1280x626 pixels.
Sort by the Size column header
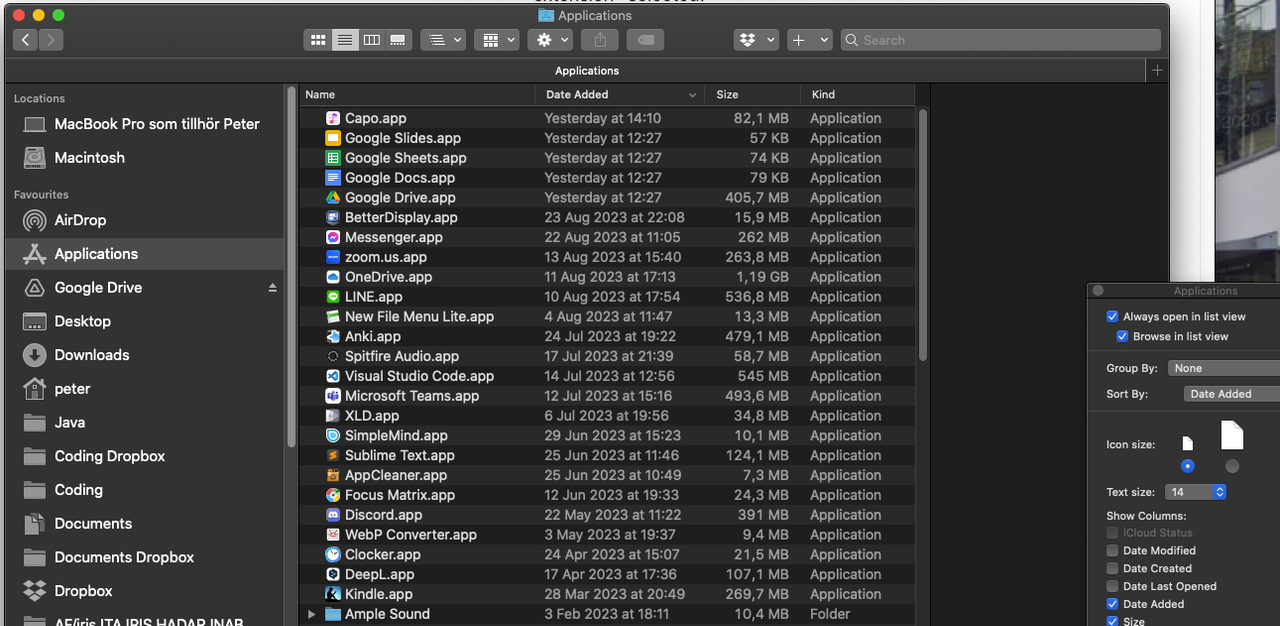point(752,95)
